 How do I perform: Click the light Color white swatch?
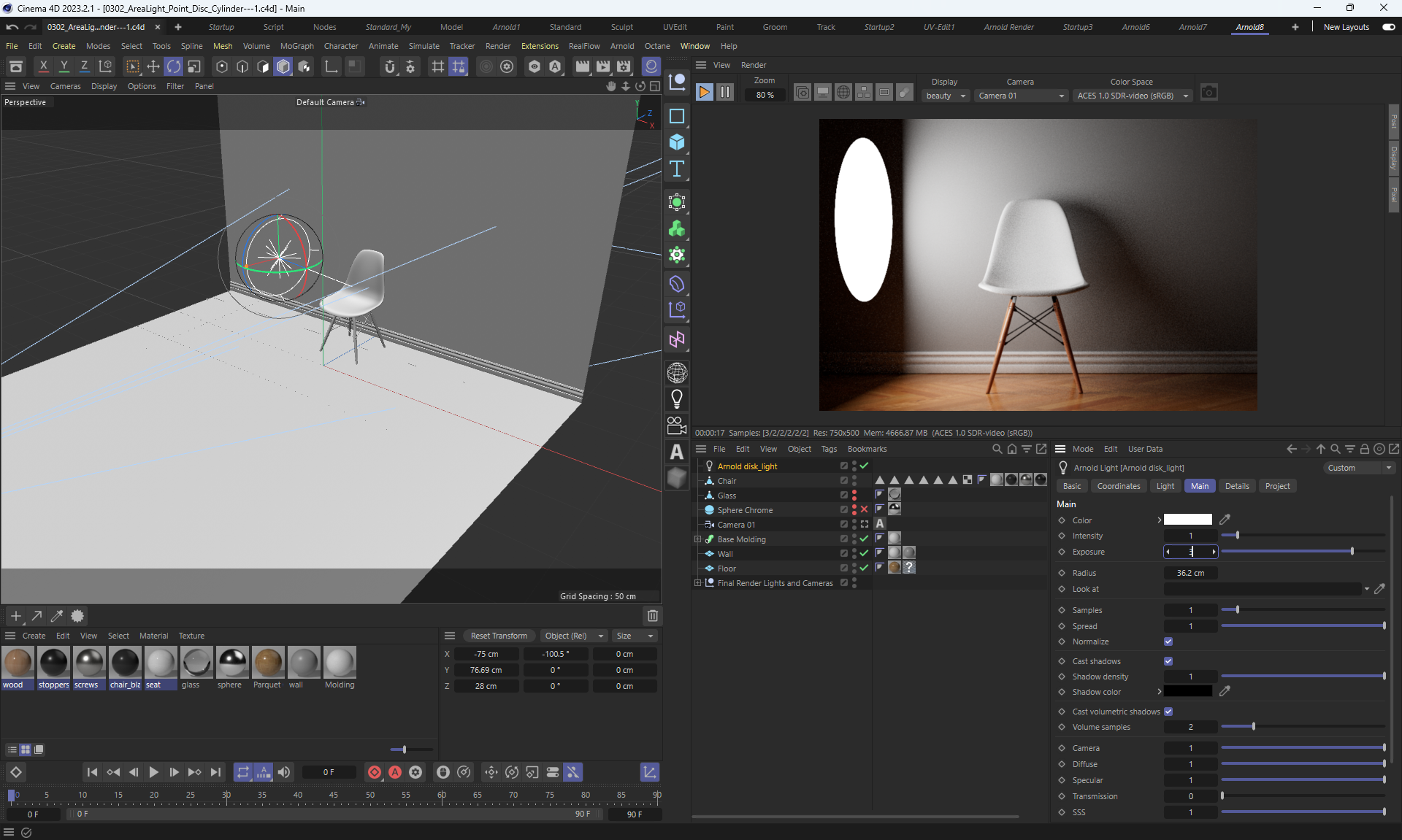point(1187,520)
